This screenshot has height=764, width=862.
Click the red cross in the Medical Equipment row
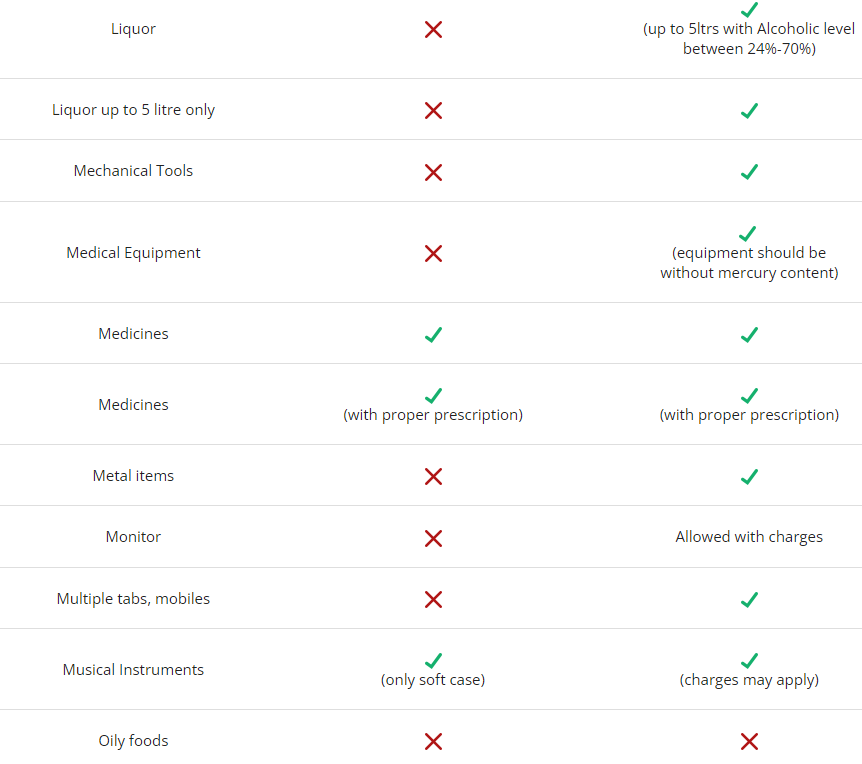(433, 254)
